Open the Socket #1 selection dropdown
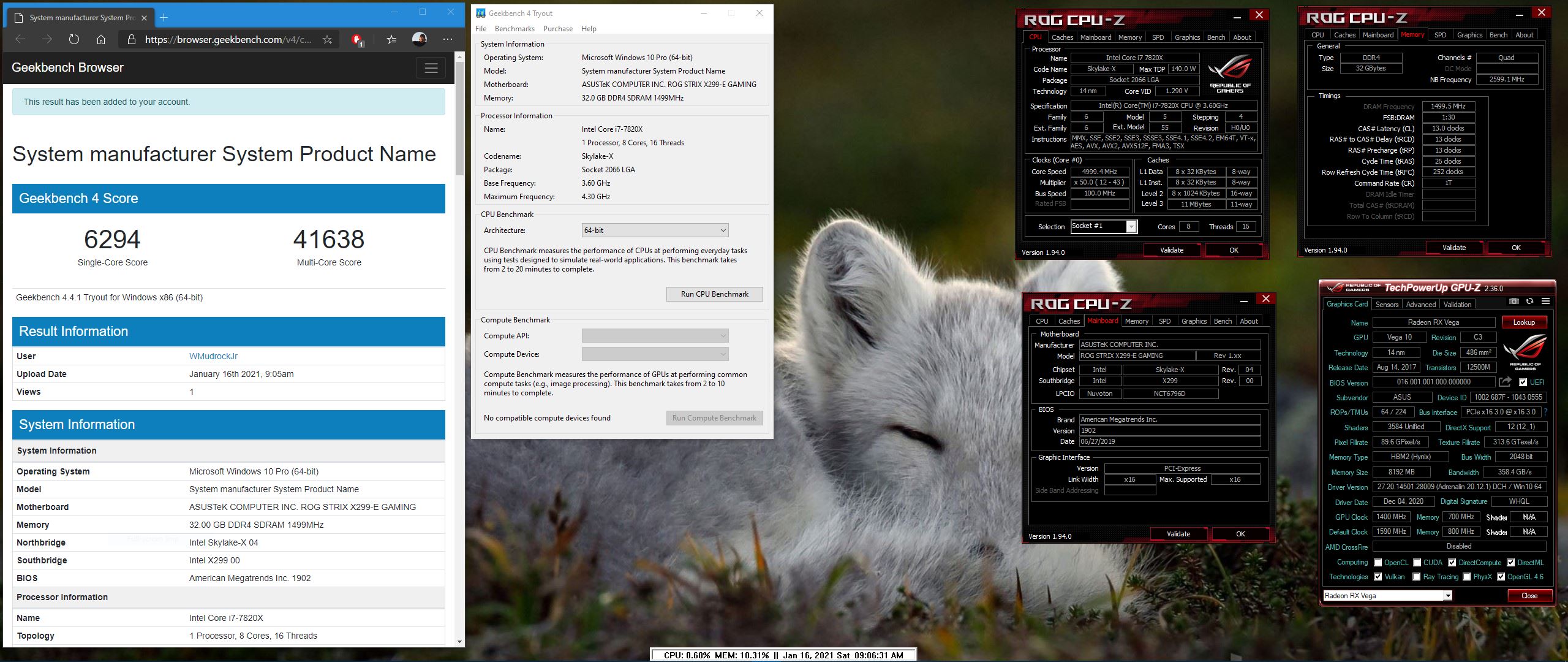Viewport: 1568px width, 662px height. pyautogui.click(x=1104, y=226)
